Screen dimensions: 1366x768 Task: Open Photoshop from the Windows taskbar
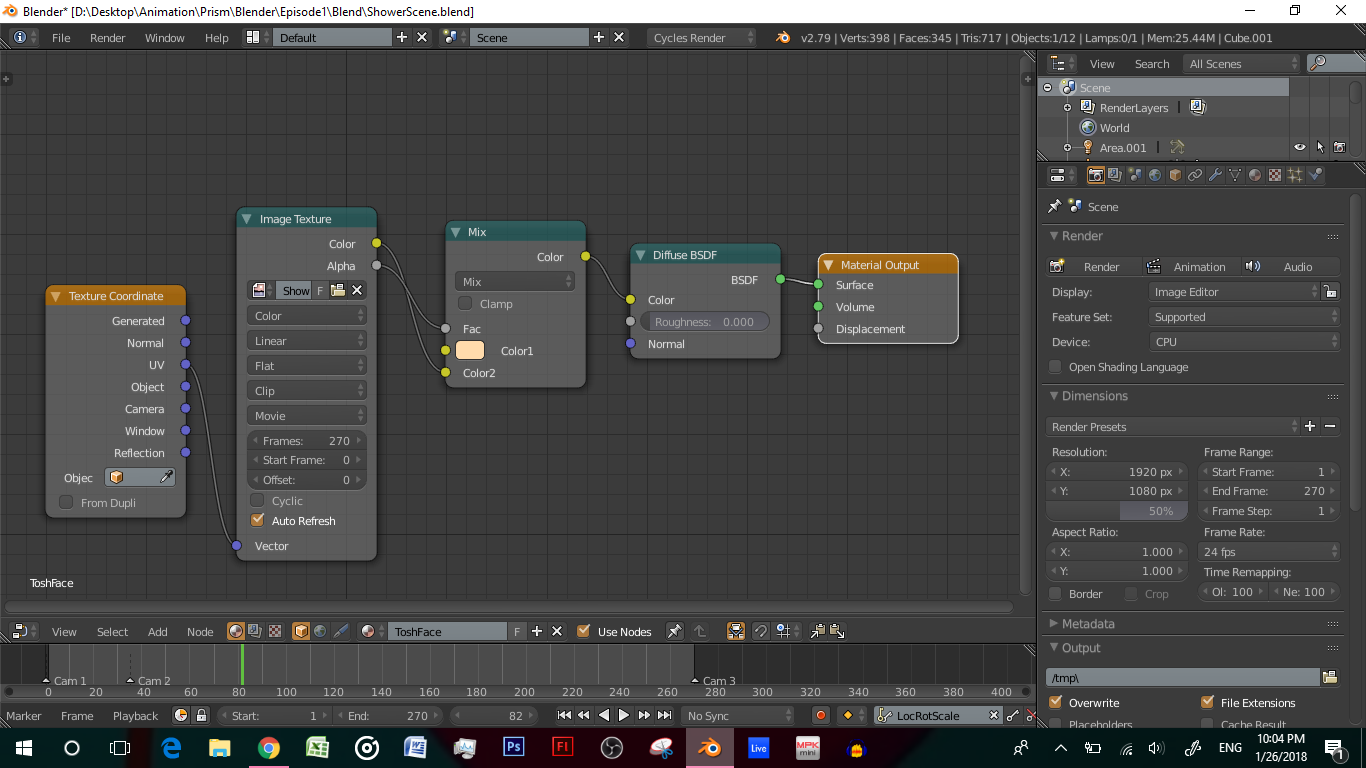click(x=514, y=747)
